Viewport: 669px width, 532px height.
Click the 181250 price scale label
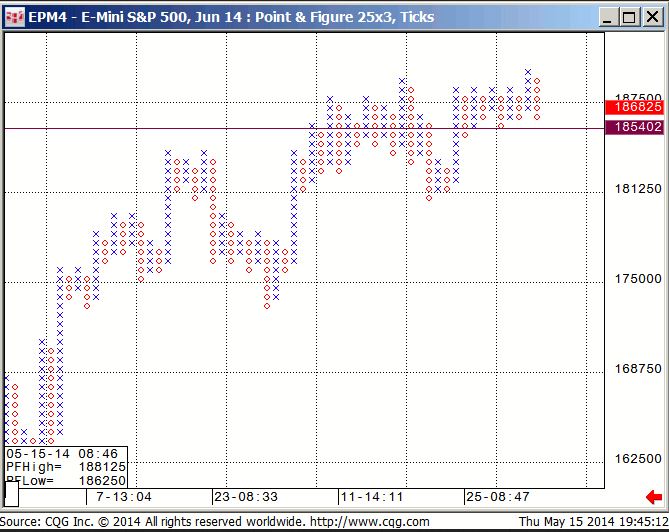pos(636,189)
